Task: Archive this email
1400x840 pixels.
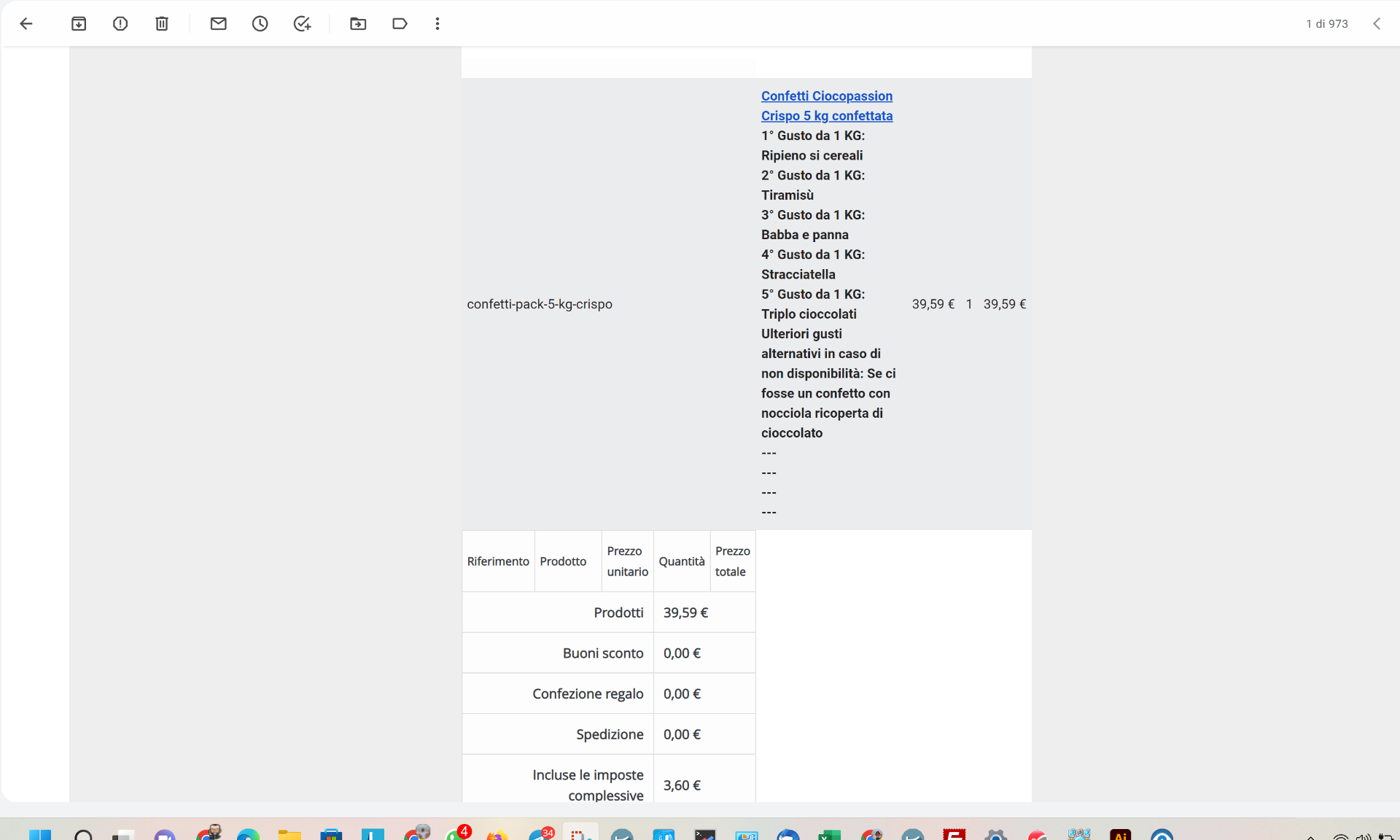Action: 79,24
